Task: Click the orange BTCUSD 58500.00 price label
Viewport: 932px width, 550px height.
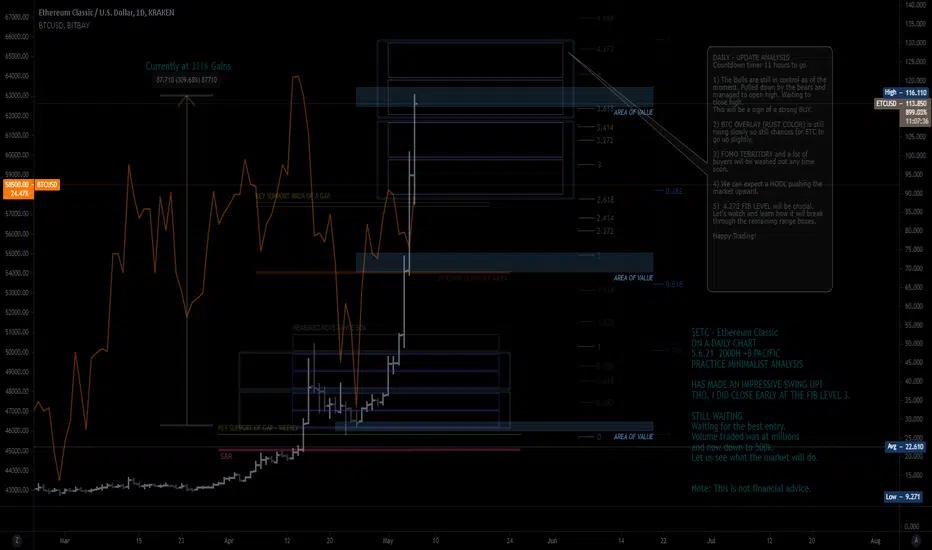Action: (31, 185)
